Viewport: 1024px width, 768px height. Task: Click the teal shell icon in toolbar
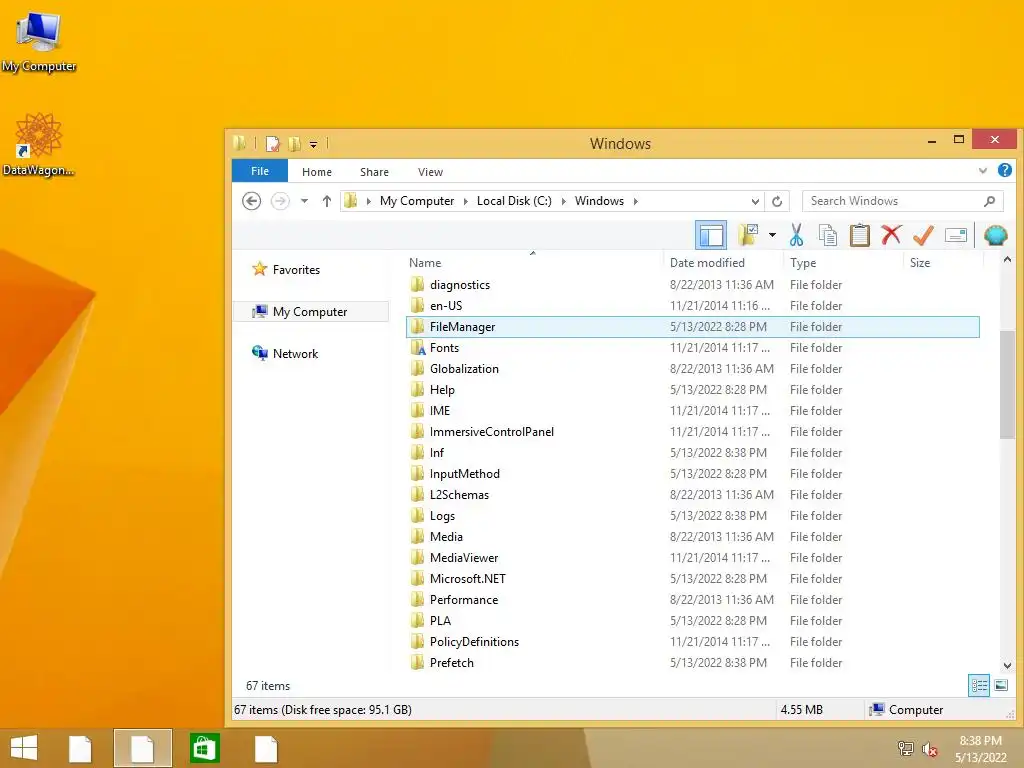coord(995,235)
